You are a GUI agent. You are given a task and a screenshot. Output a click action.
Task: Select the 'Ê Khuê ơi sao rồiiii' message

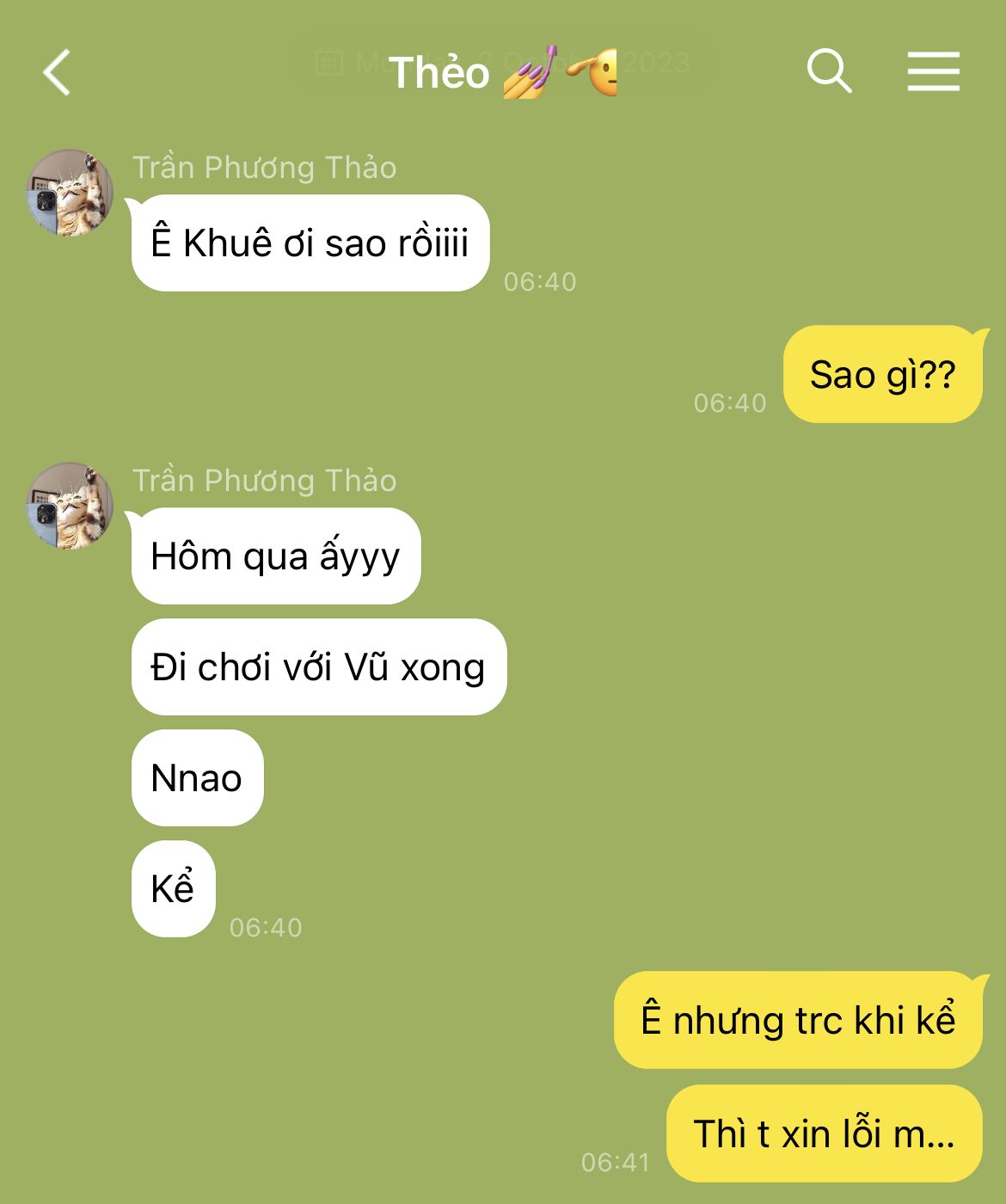(x=310, y=243)
